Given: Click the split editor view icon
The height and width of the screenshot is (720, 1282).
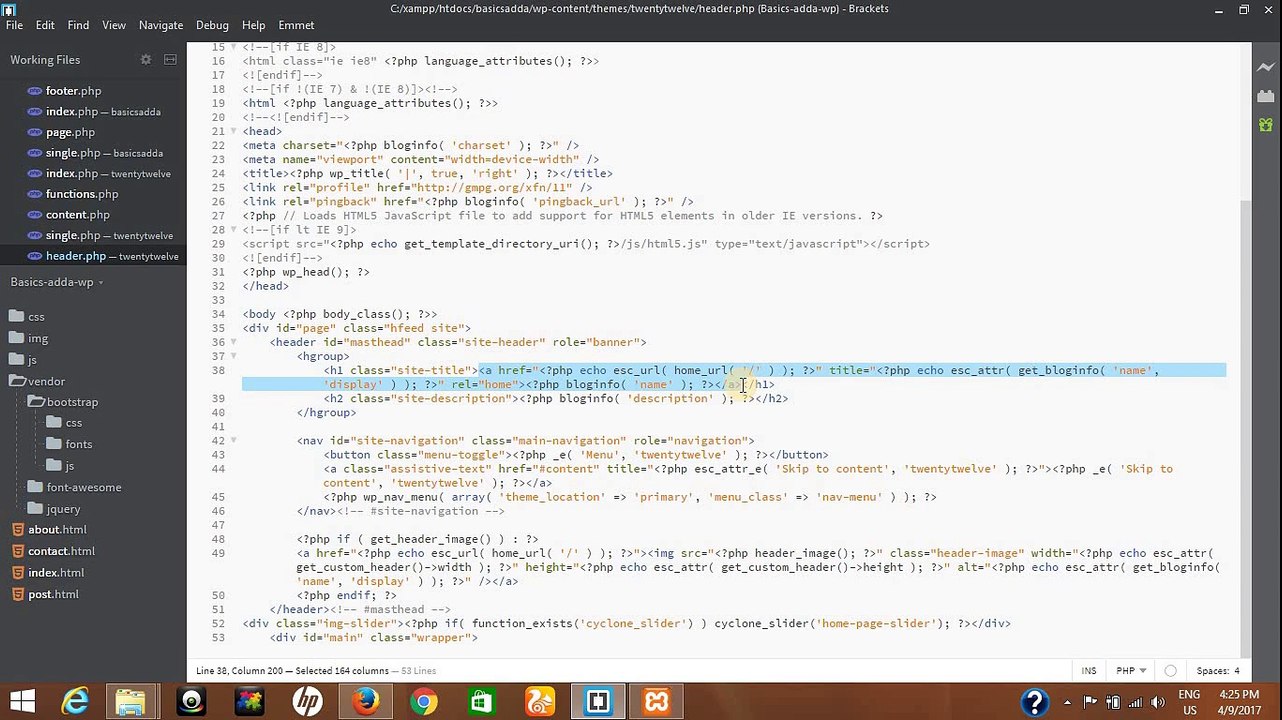Looking at the screenshot, I should point(170,60).
